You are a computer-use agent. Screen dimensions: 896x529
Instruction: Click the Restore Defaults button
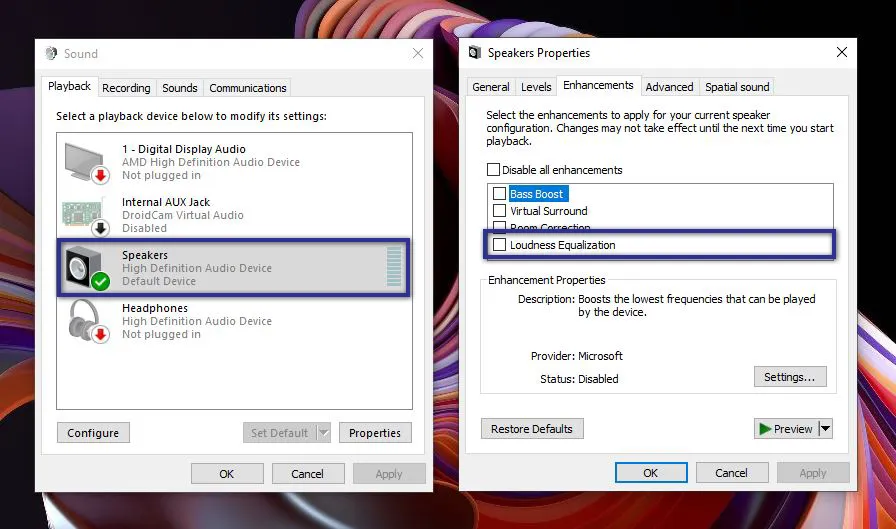532,429
